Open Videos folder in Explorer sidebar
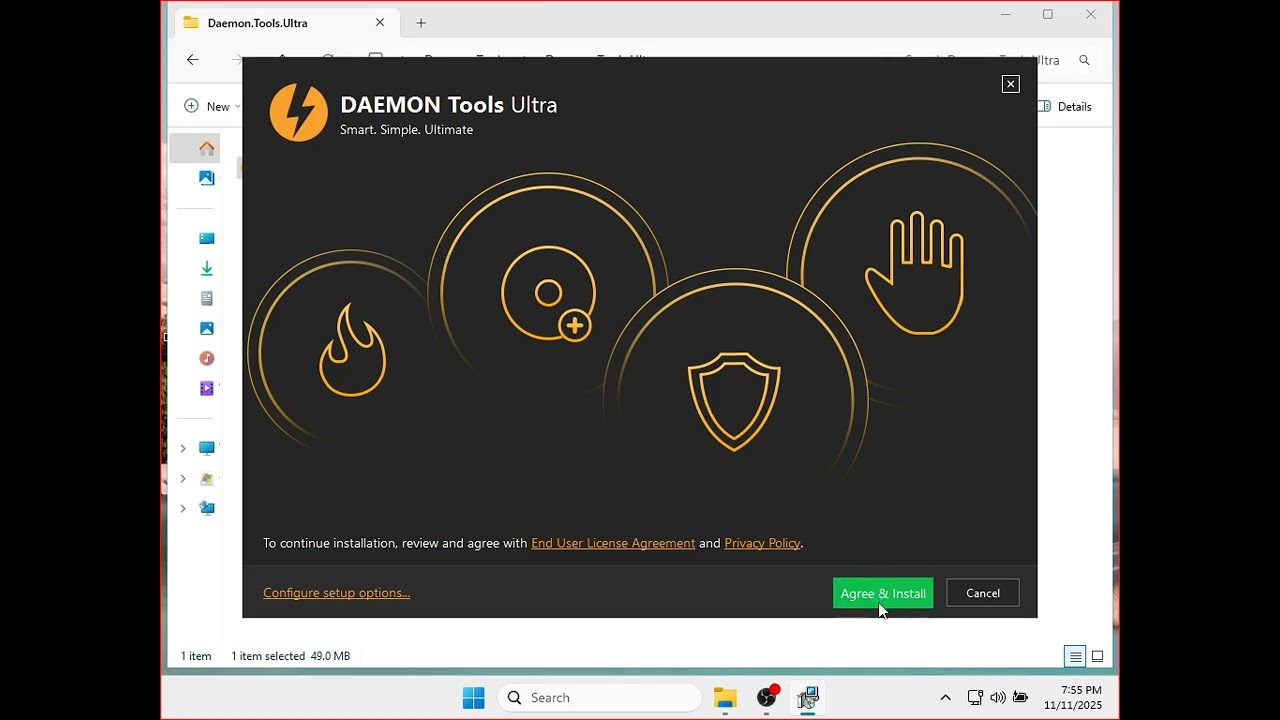The height and width of the screenshot is (720, 1280). click(207, 388)
